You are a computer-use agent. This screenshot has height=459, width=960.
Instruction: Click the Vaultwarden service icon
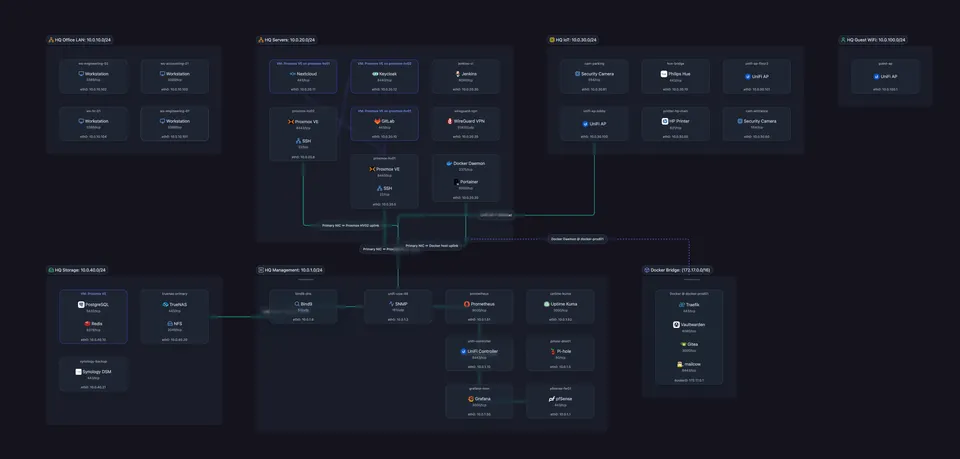click(676, 325)
